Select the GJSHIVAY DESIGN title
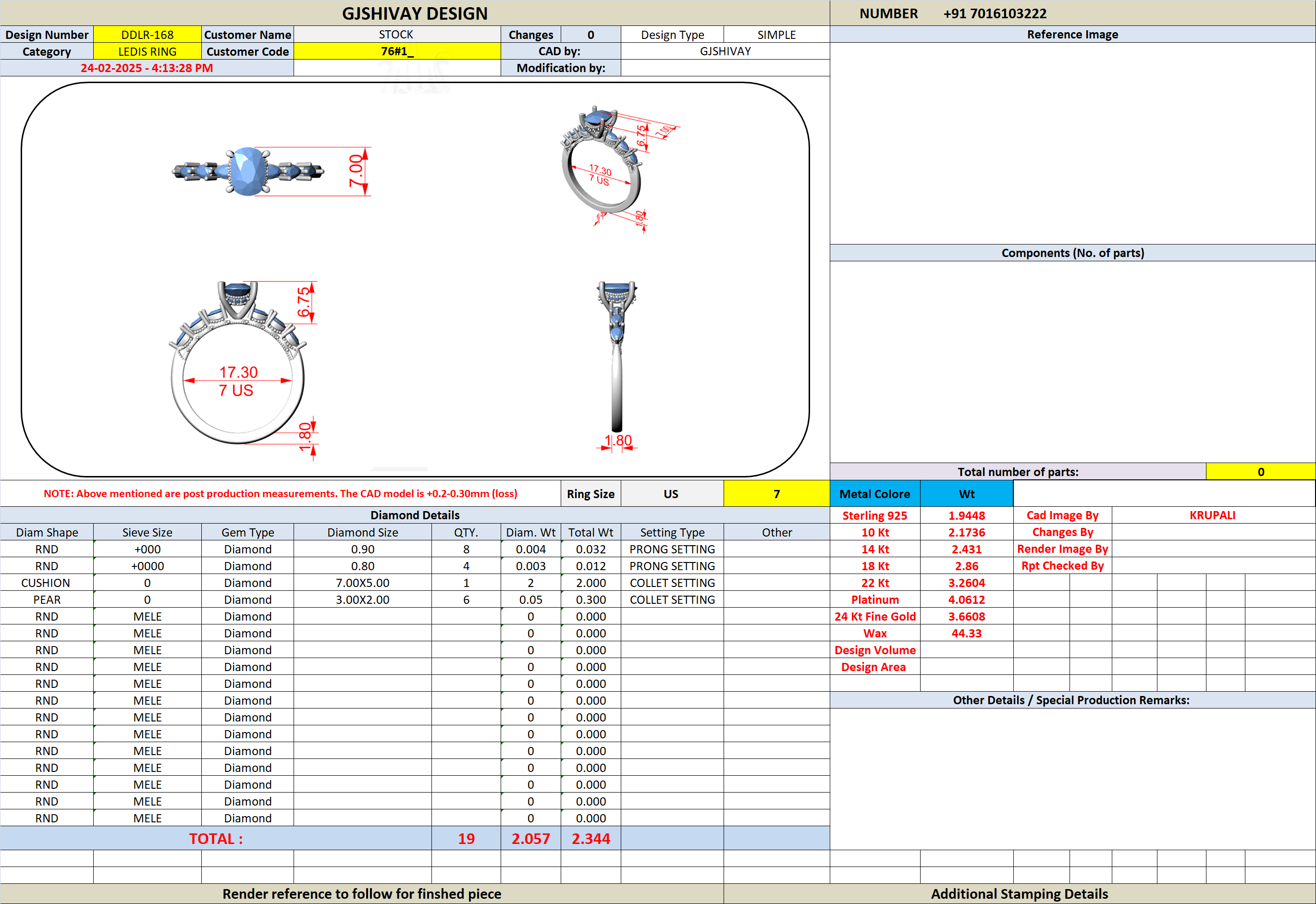The height and width of the screenshot is (904, 1316). (x=415, y=13)
